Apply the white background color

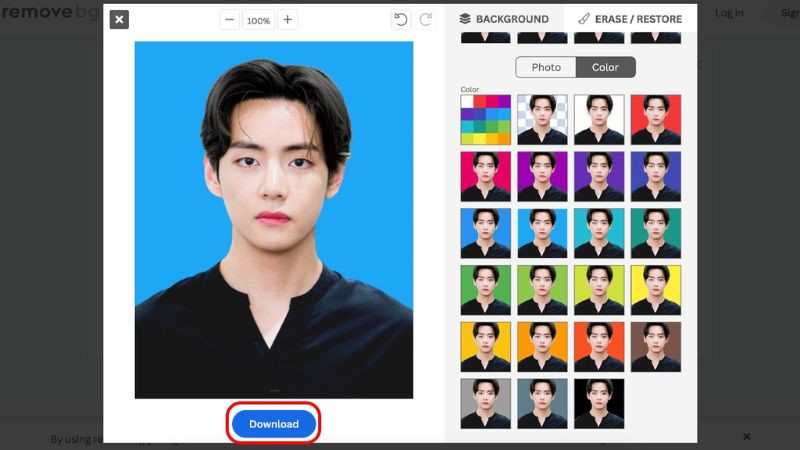[599, 120]
